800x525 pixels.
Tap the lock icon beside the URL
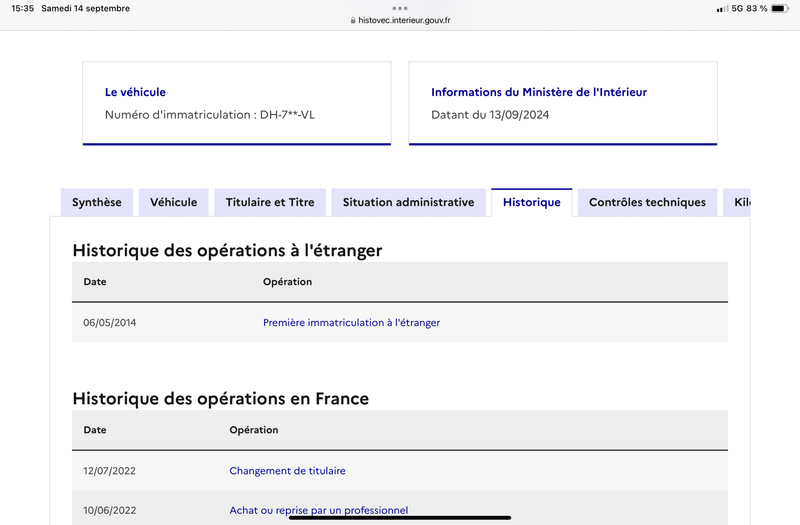pos(353,20)
